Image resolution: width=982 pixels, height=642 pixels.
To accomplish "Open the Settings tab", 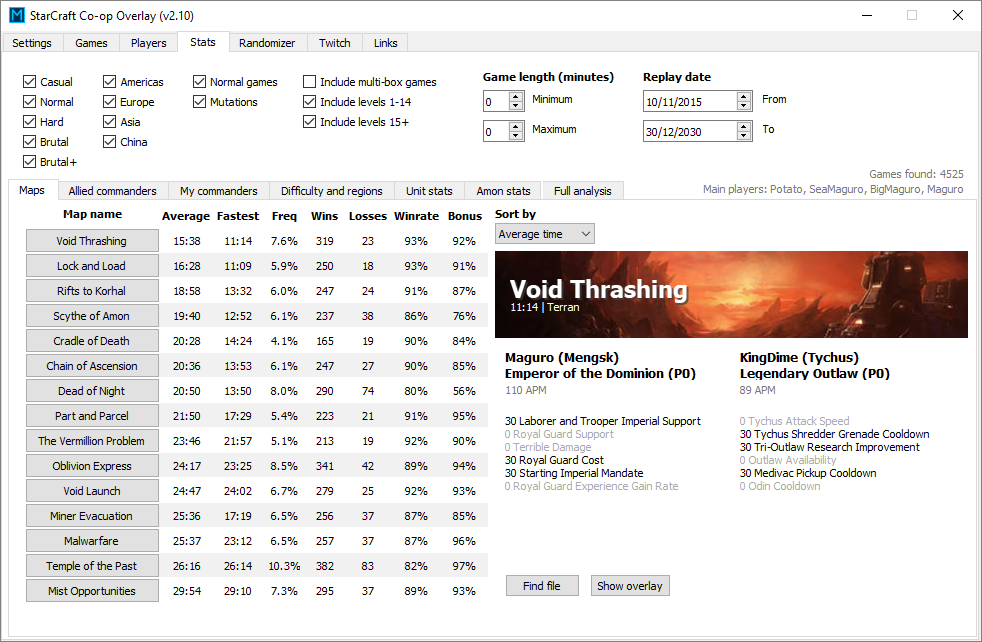I will pyautogui.click(x=32, y=43).
